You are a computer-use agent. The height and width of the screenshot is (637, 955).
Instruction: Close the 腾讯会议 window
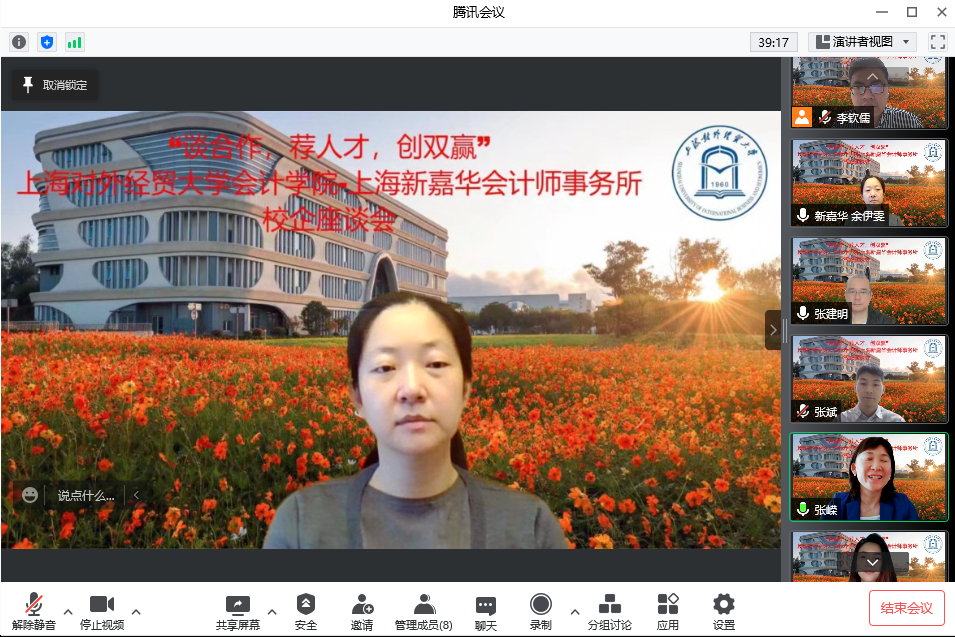point(941,12)
